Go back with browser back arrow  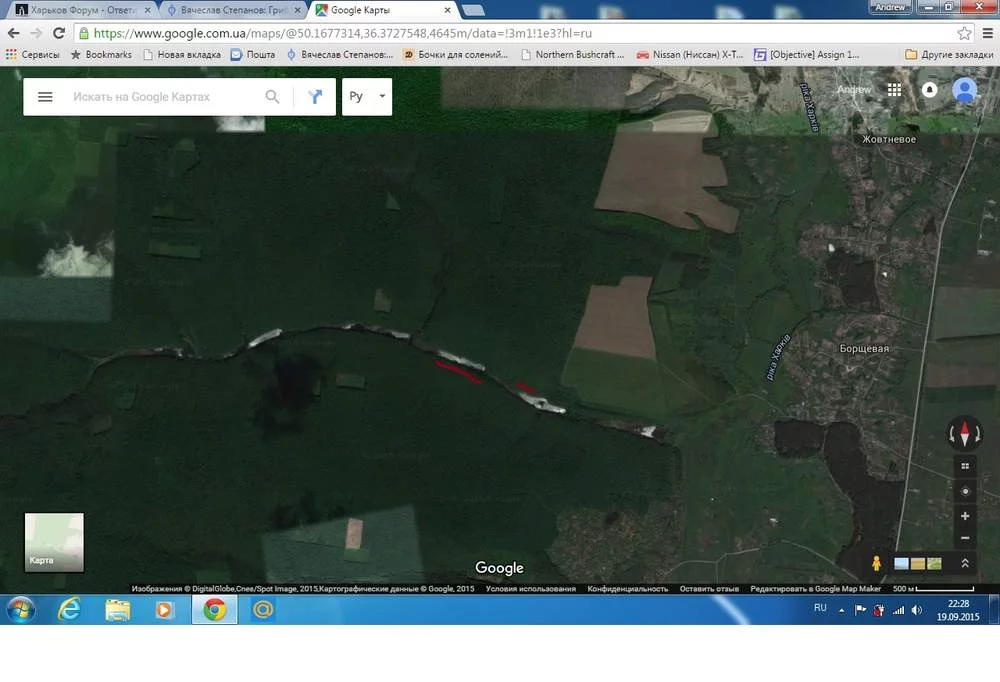tap(13, 33)
